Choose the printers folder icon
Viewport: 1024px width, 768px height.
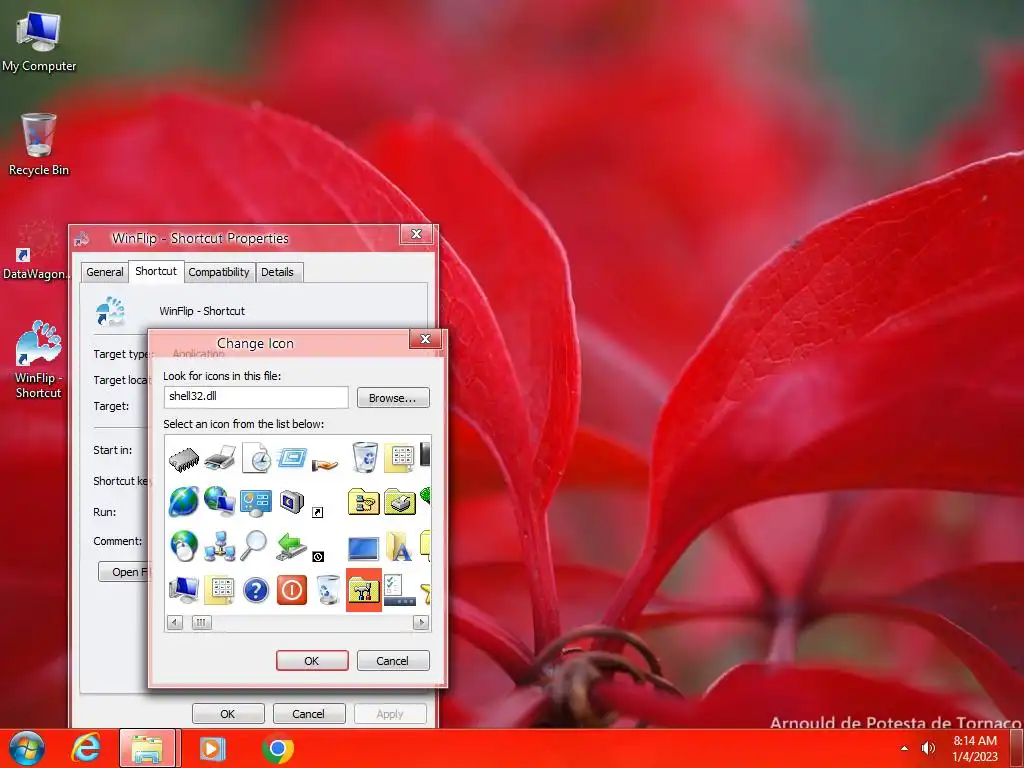click(x=400, y=502)
